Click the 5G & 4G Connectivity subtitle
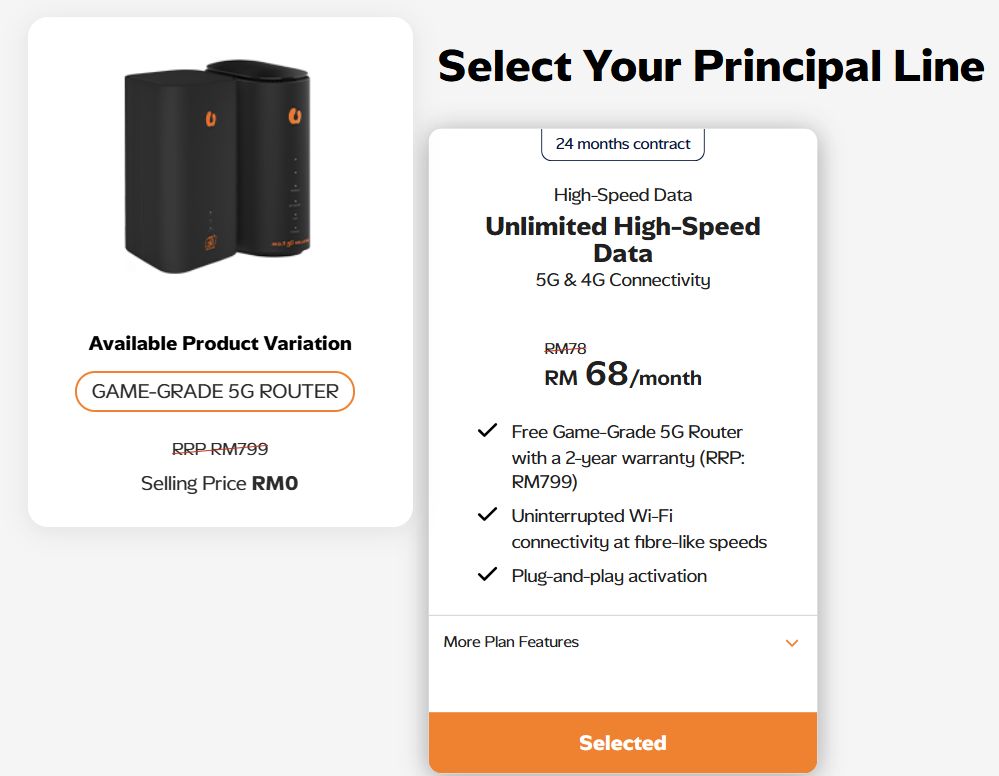The height and width of the screenshot is (776, 999). 623,280
